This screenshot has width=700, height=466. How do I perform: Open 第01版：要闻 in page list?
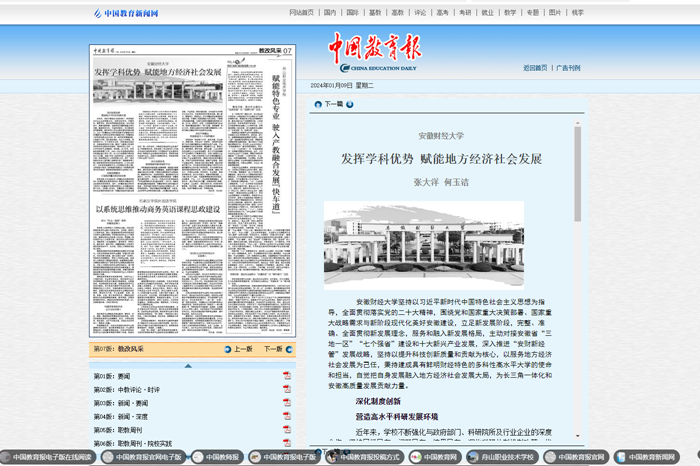[x=112, y=376]
